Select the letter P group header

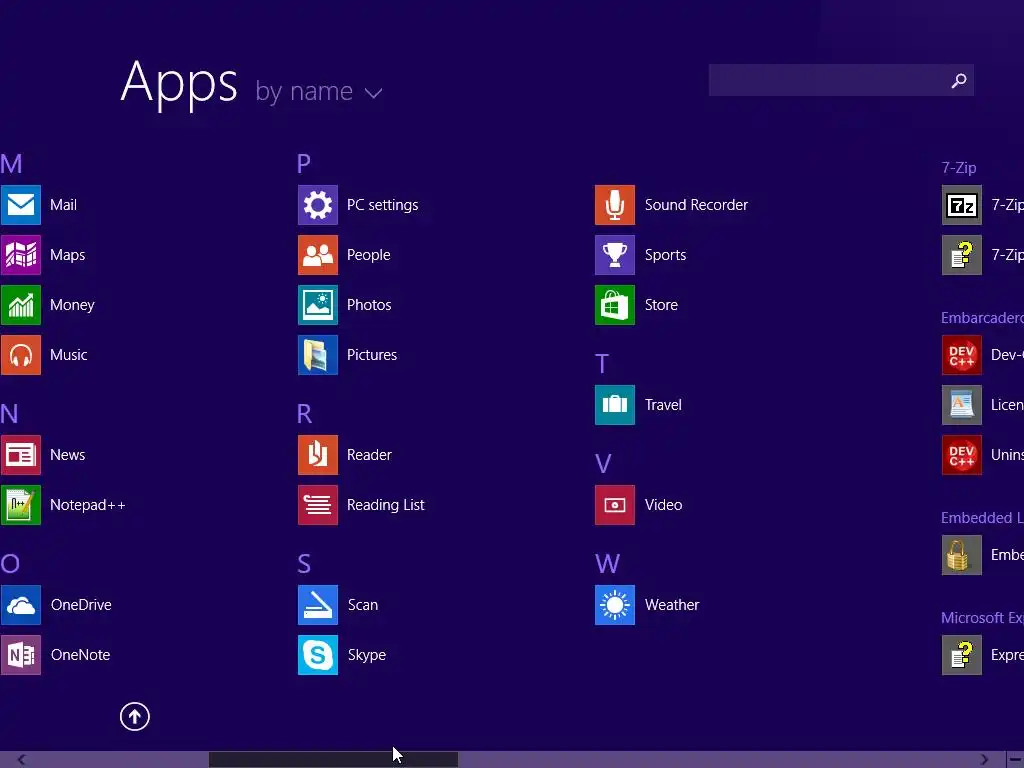[304, 164]
